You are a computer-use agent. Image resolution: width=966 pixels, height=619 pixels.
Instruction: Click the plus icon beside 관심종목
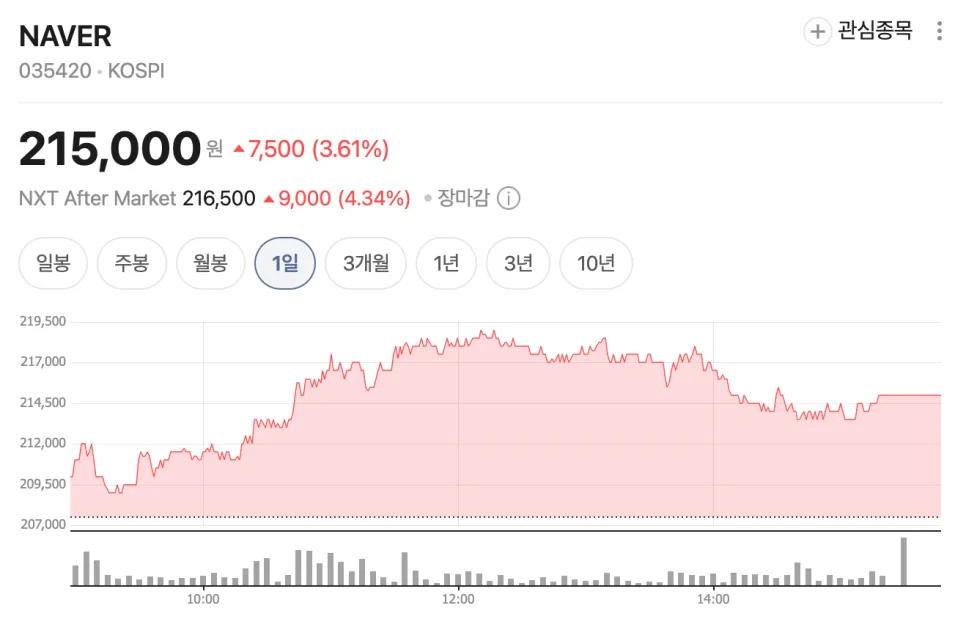[818, 31]
